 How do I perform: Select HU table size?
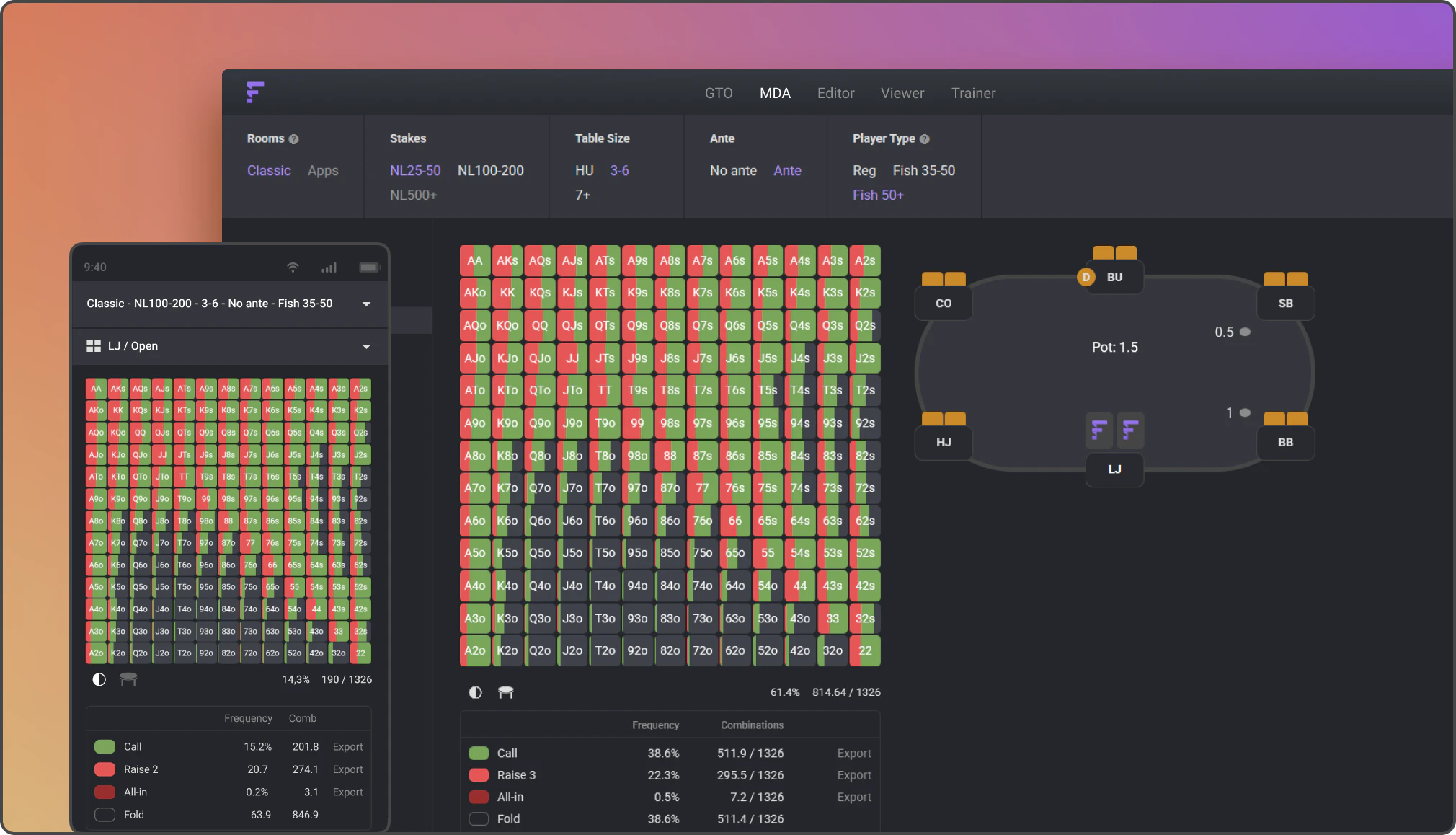click(585, 171)
